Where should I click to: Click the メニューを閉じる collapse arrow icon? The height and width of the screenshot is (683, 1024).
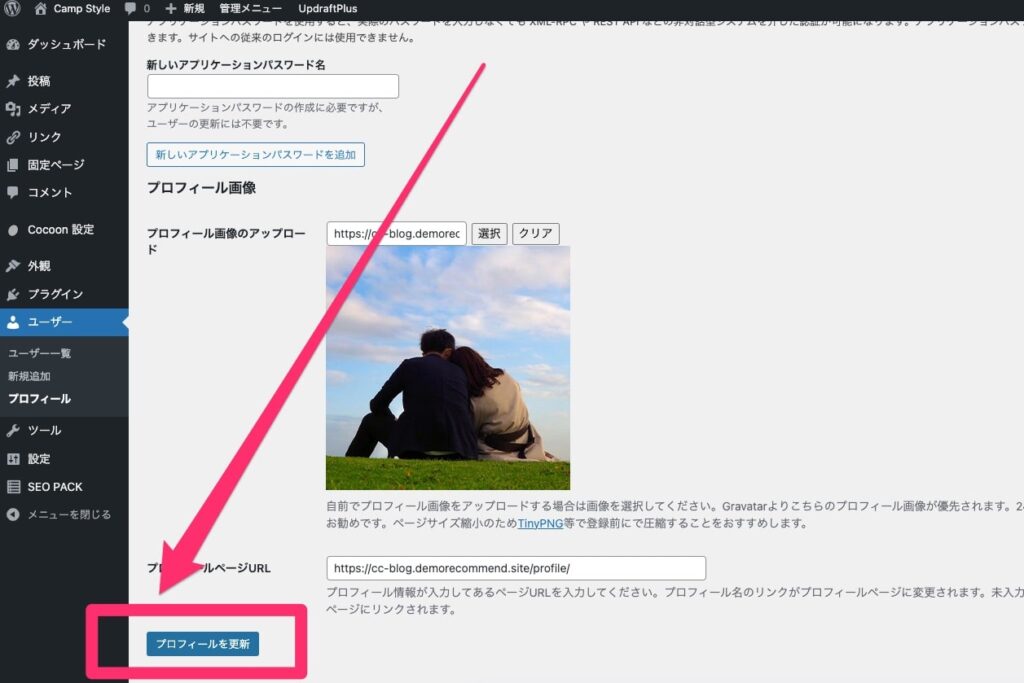click(13, 515)
